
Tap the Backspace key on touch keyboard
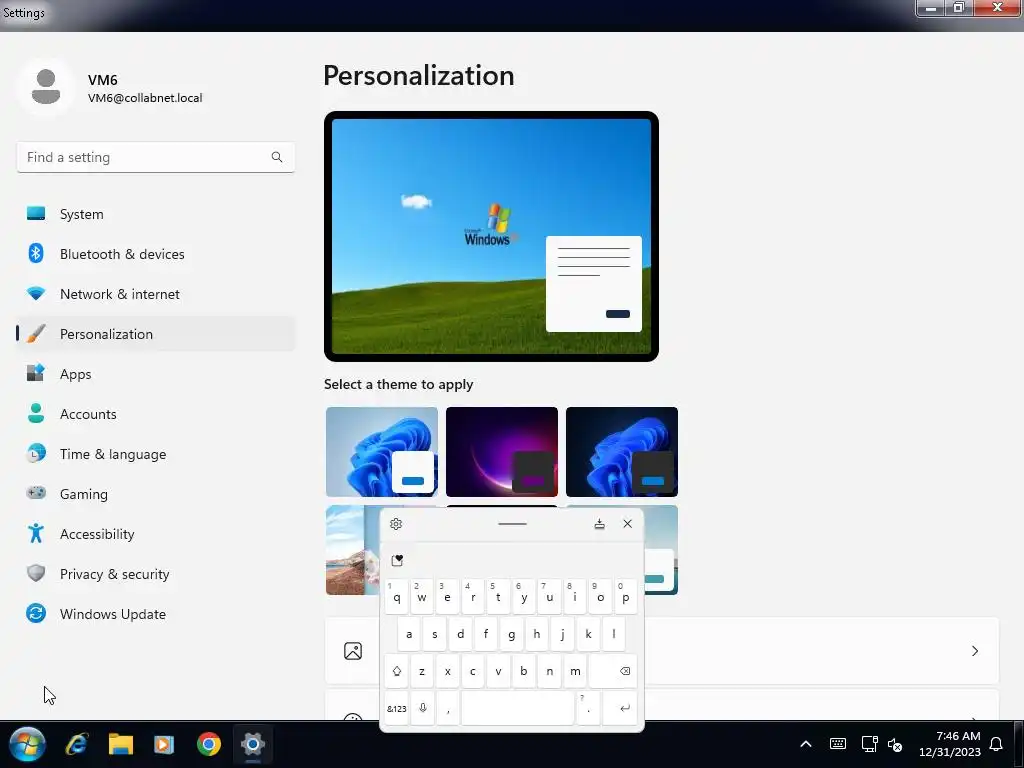pyautogui.click(x=613, y=671)
